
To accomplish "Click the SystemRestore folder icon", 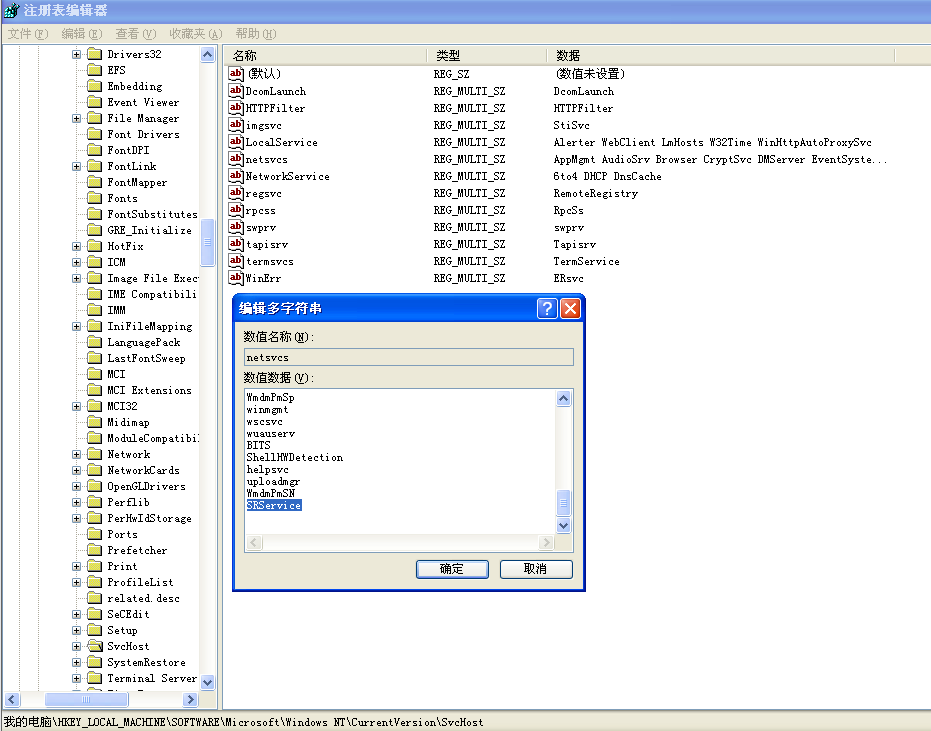I will point(94,662).
